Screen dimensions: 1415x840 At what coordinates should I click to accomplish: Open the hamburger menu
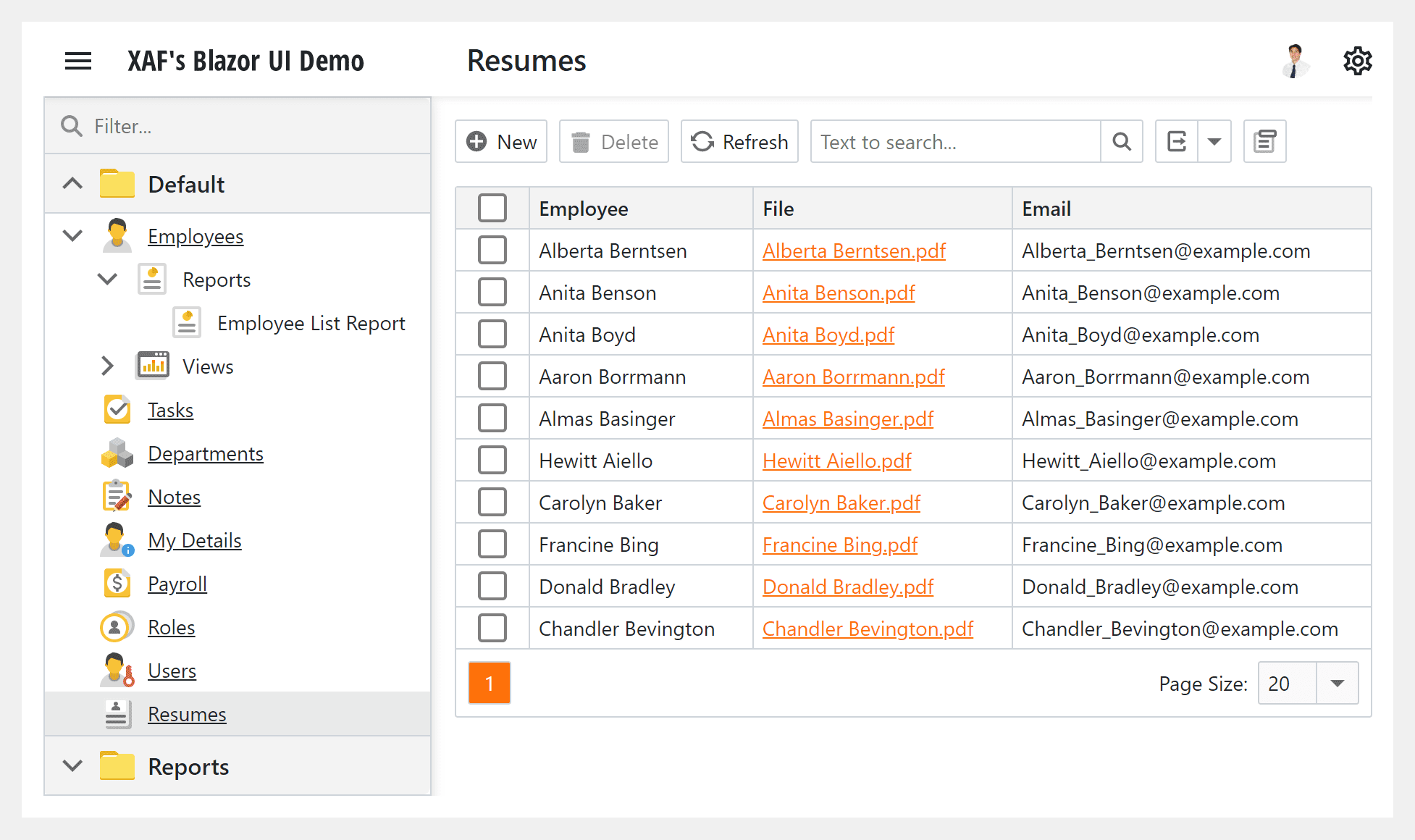(x=78, y=60)
